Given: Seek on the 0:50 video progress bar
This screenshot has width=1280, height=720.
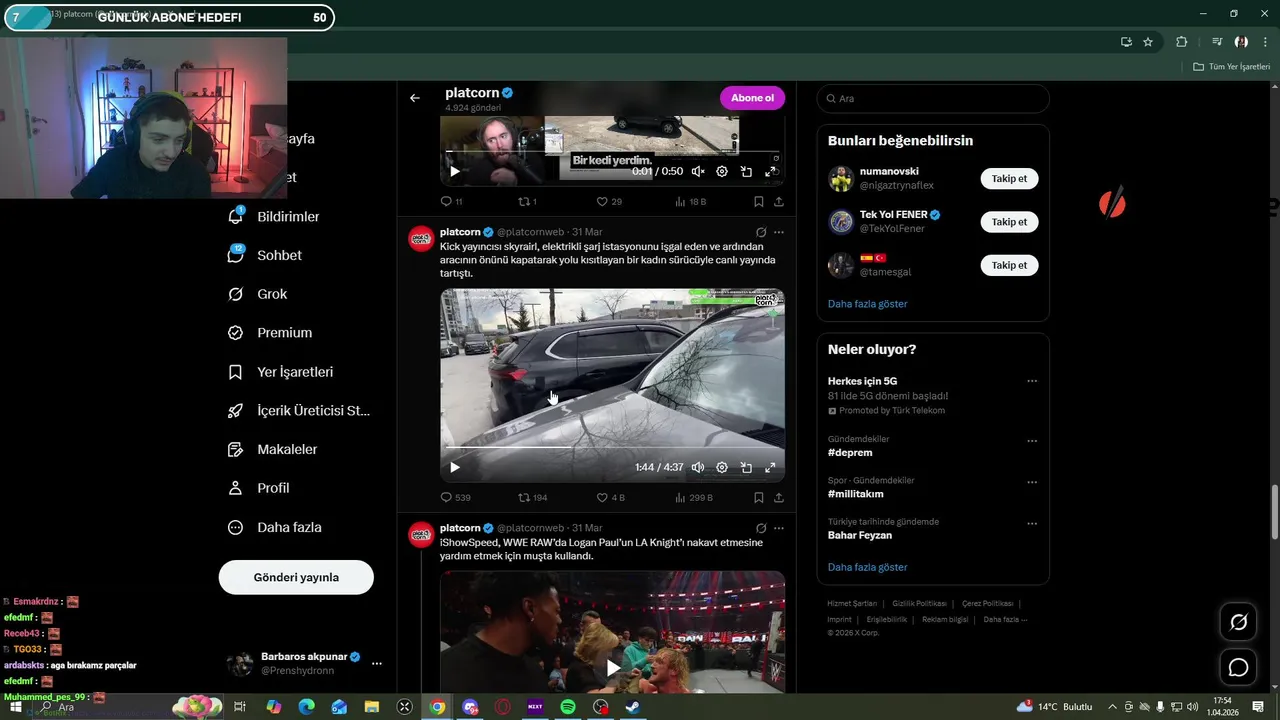Looking at the screenshot, I should click(612, 152).
